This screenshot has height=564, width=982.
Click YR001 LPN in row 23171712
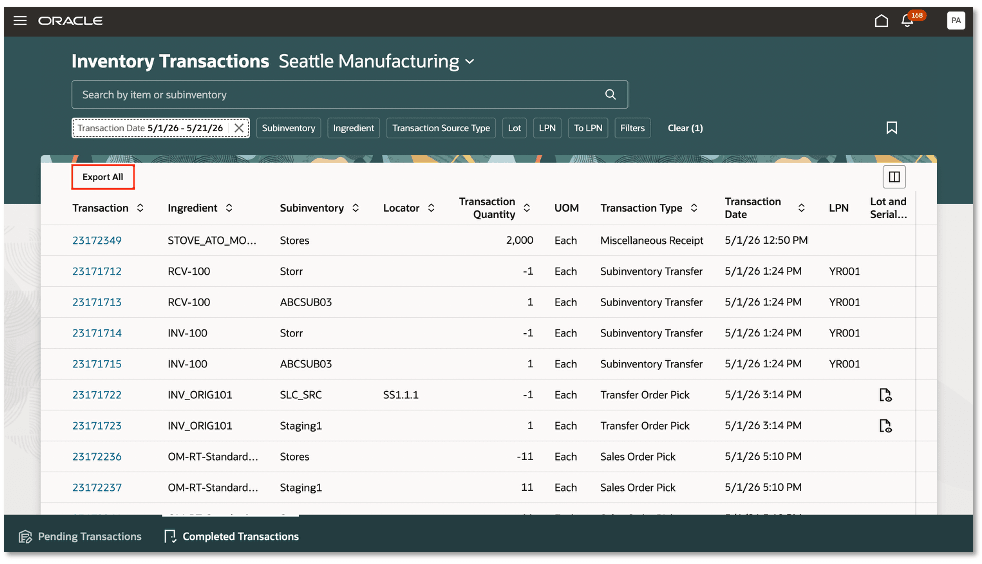tap(844, 271)
